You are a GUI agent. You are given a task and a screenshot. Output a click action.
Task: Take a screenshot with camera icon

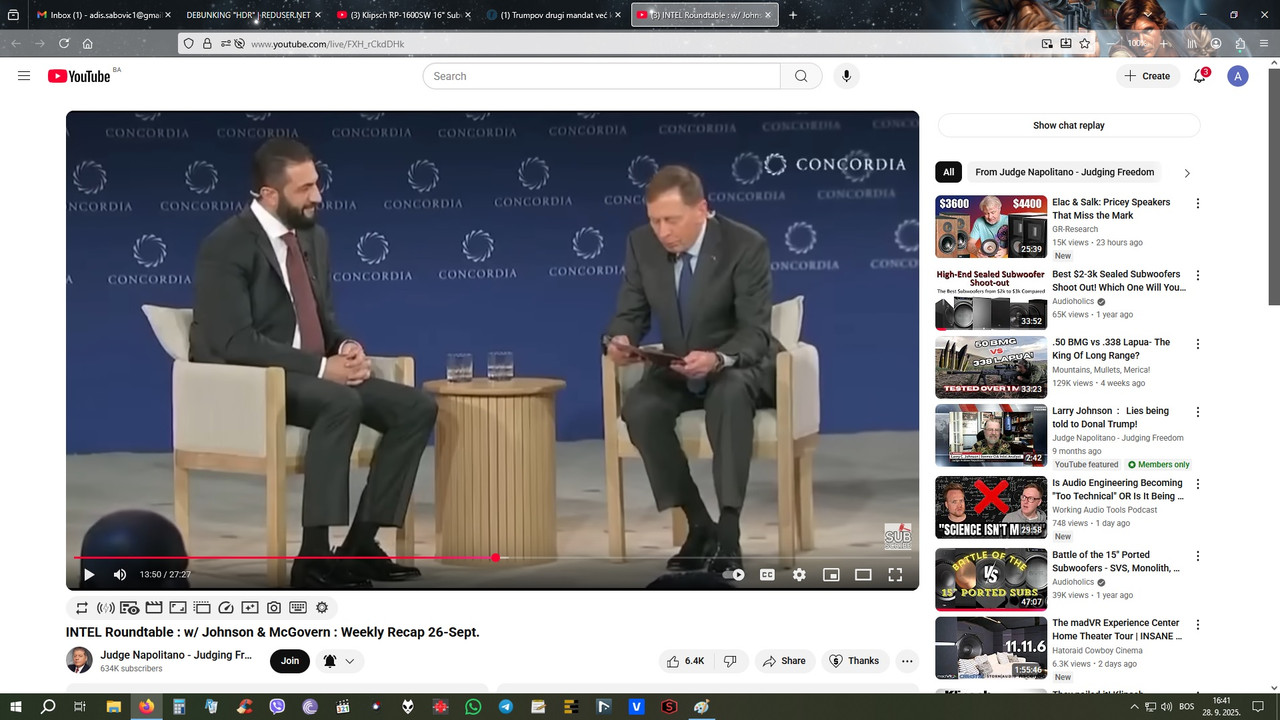(x=274, y=607)
